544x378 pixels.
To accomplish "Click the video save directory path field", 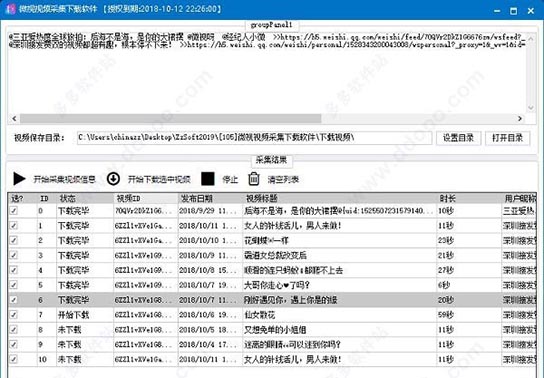I will (x=254, y=138).
